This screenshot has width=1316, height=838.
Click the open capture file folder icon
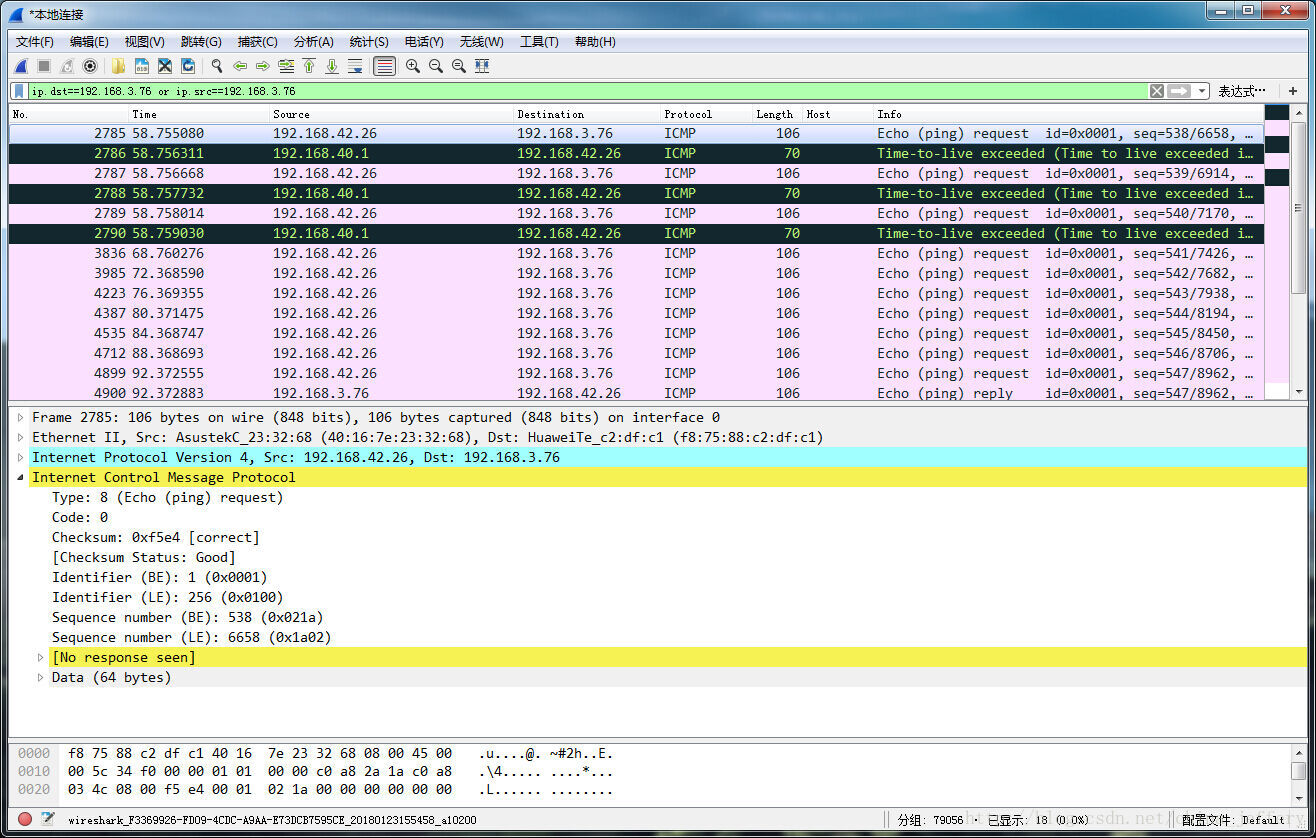118,66
